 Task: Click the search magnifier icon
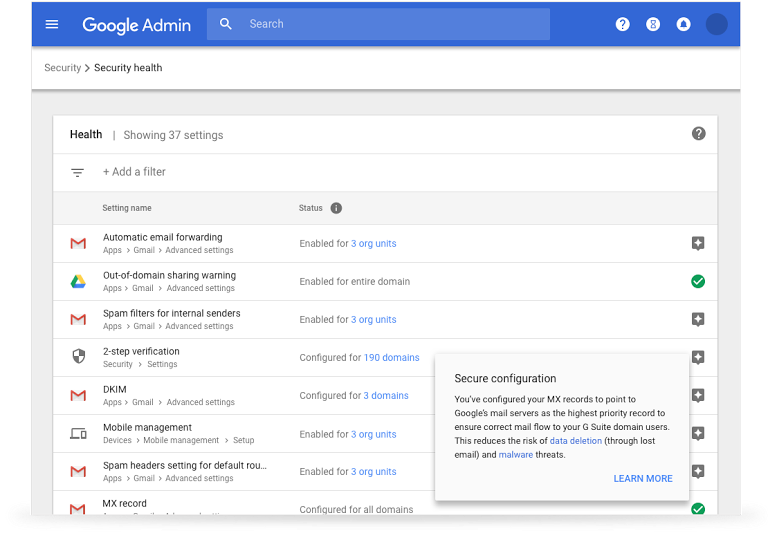(x=225, y=24)
